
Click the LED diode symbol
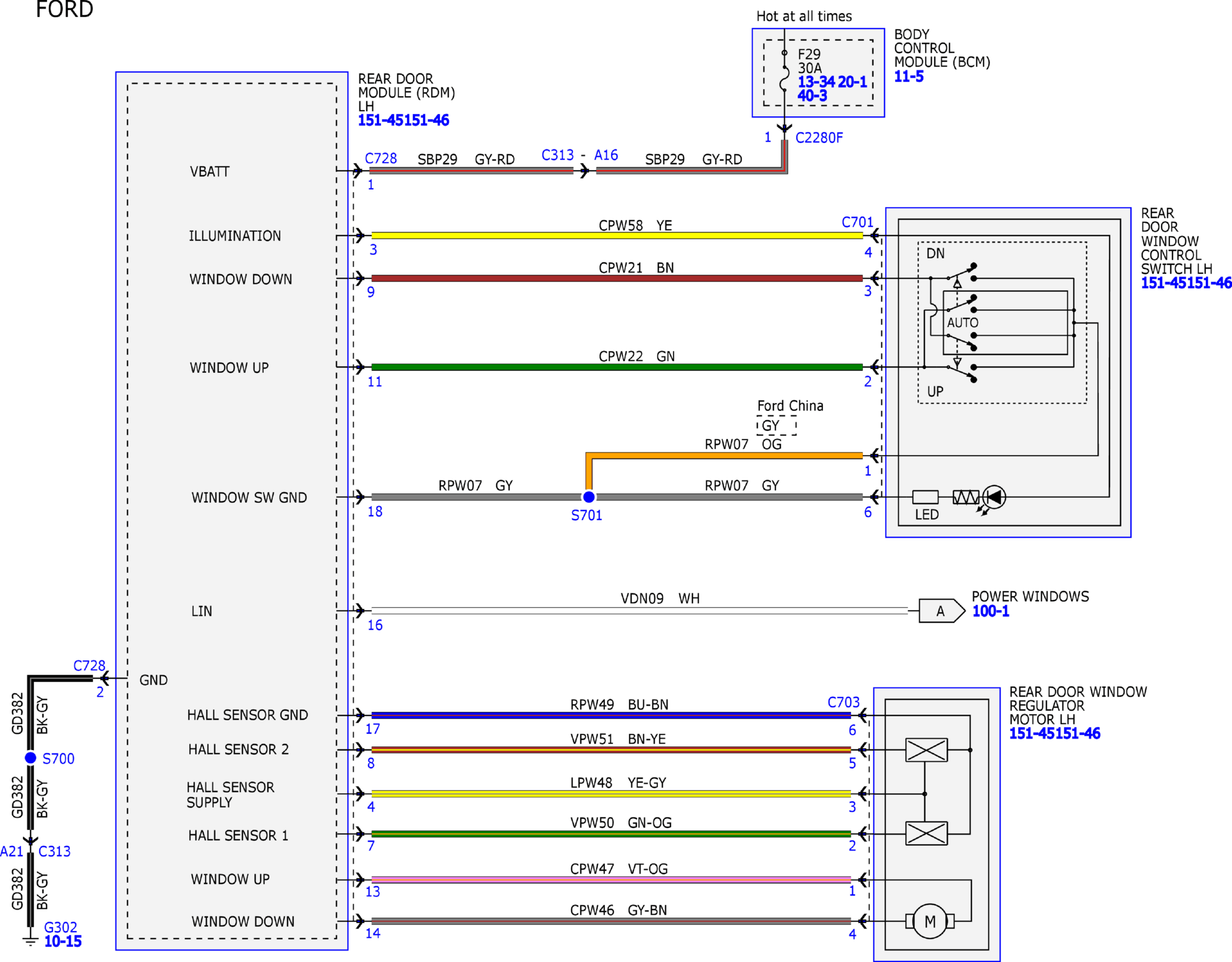tap(994, 497)
